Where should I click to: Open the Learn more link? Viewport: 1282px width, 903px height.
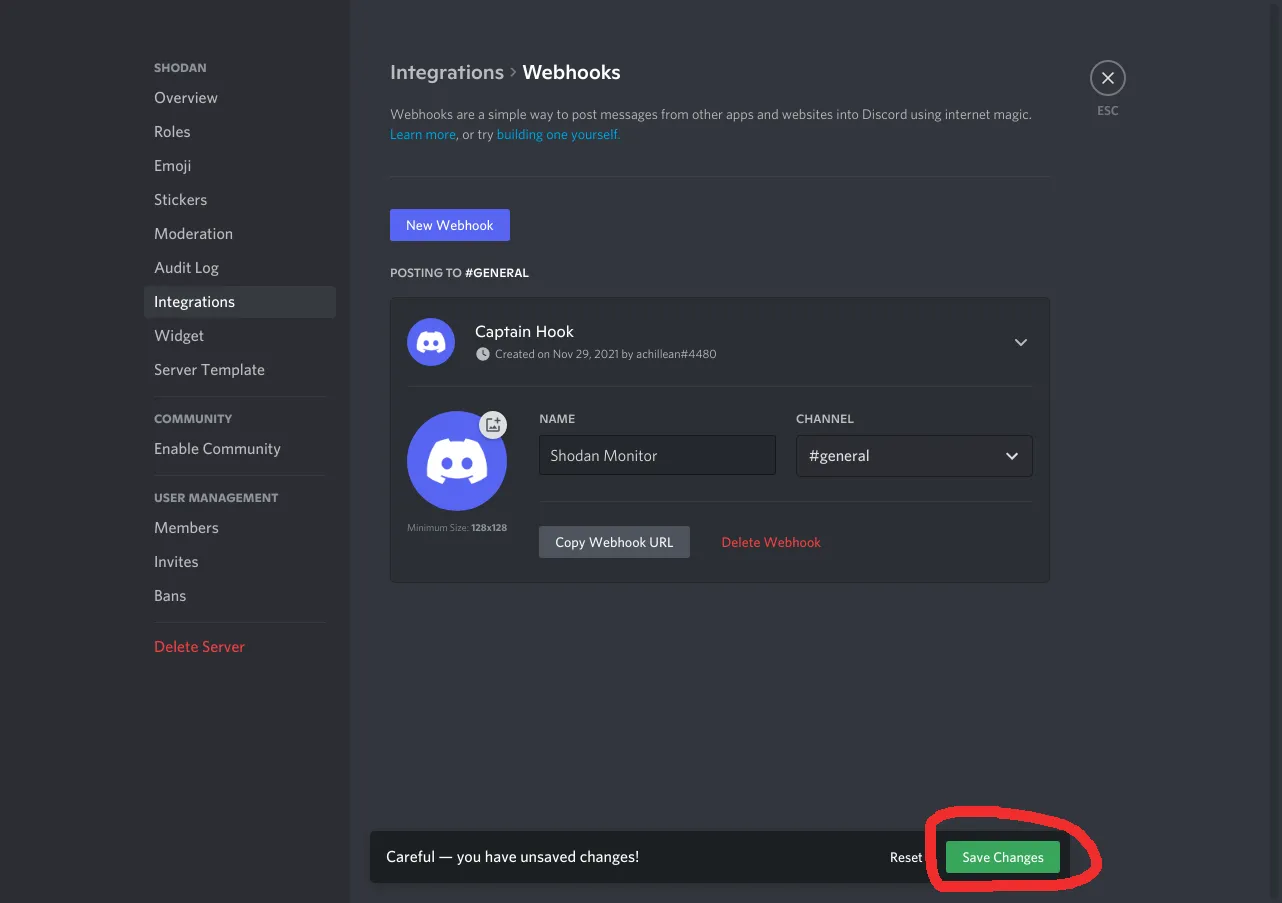pos(422,133)
